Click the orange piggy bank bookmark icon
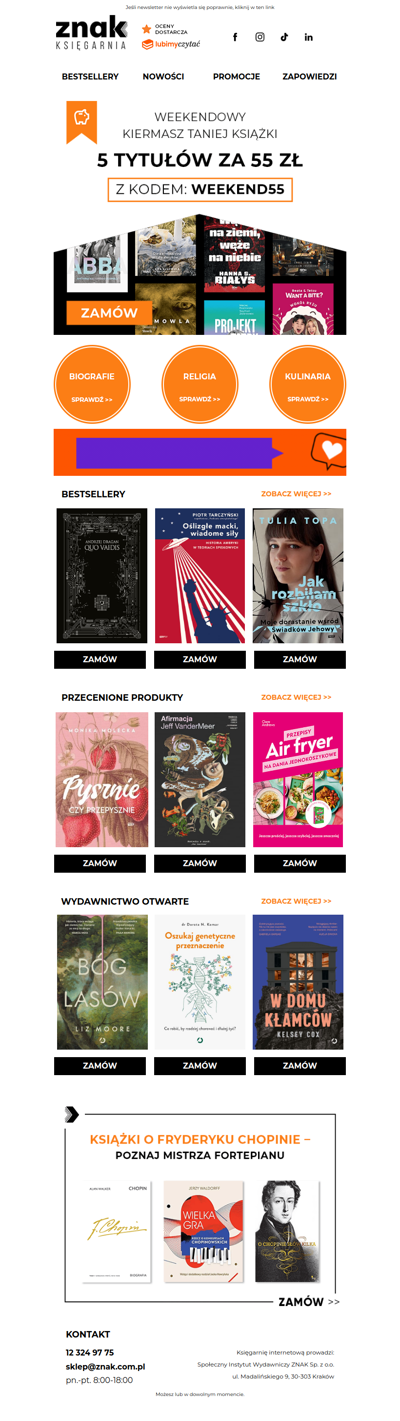Screen dimensions: 400x1421 (82, 122)
